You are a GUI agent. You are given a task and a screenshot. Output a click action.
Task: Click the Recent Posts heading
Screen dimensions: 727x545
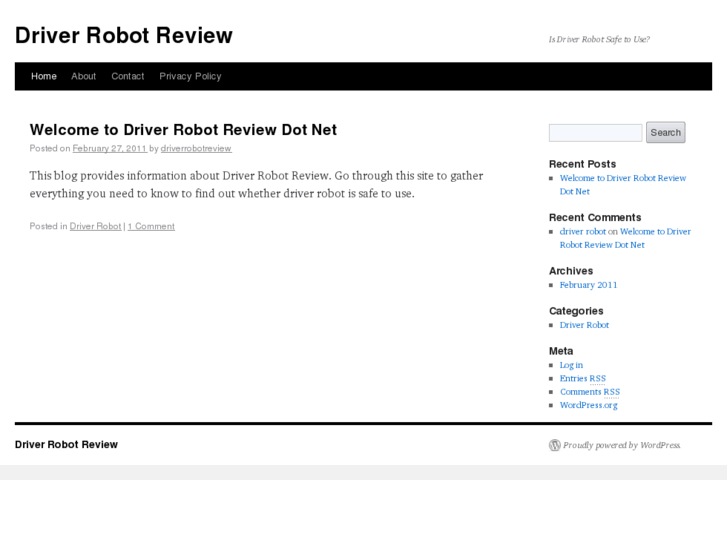(x=582, y=164)
